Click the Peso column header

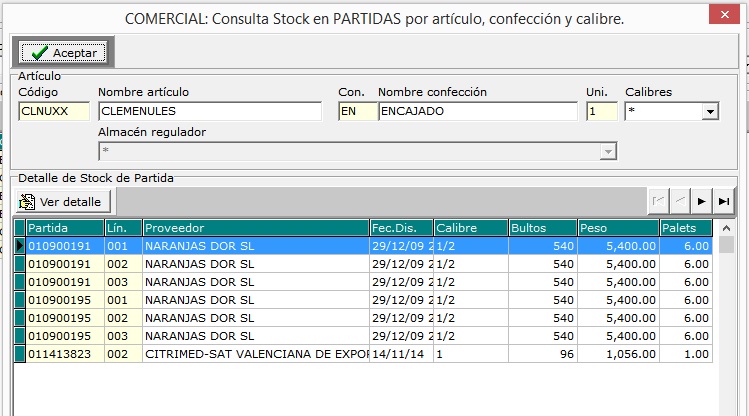[x=617, y=228]
